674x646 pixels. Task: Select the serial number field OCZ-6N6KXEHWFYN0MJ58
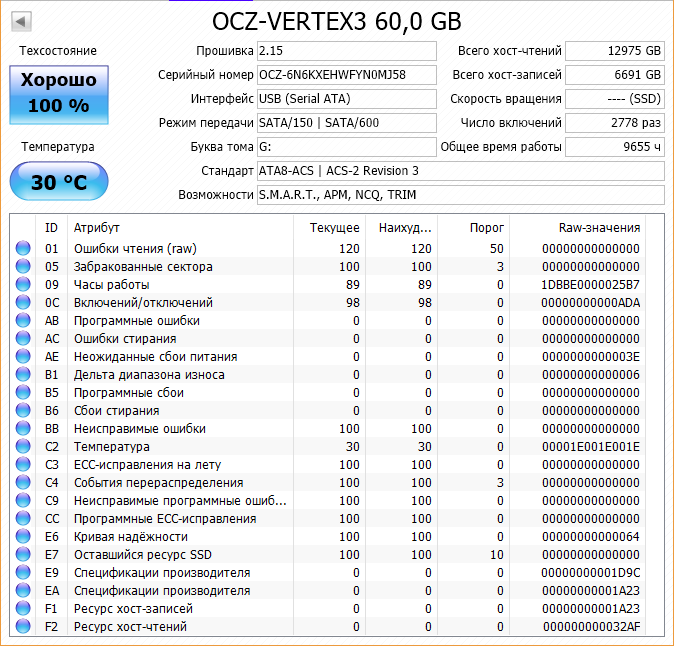(346, 75)
